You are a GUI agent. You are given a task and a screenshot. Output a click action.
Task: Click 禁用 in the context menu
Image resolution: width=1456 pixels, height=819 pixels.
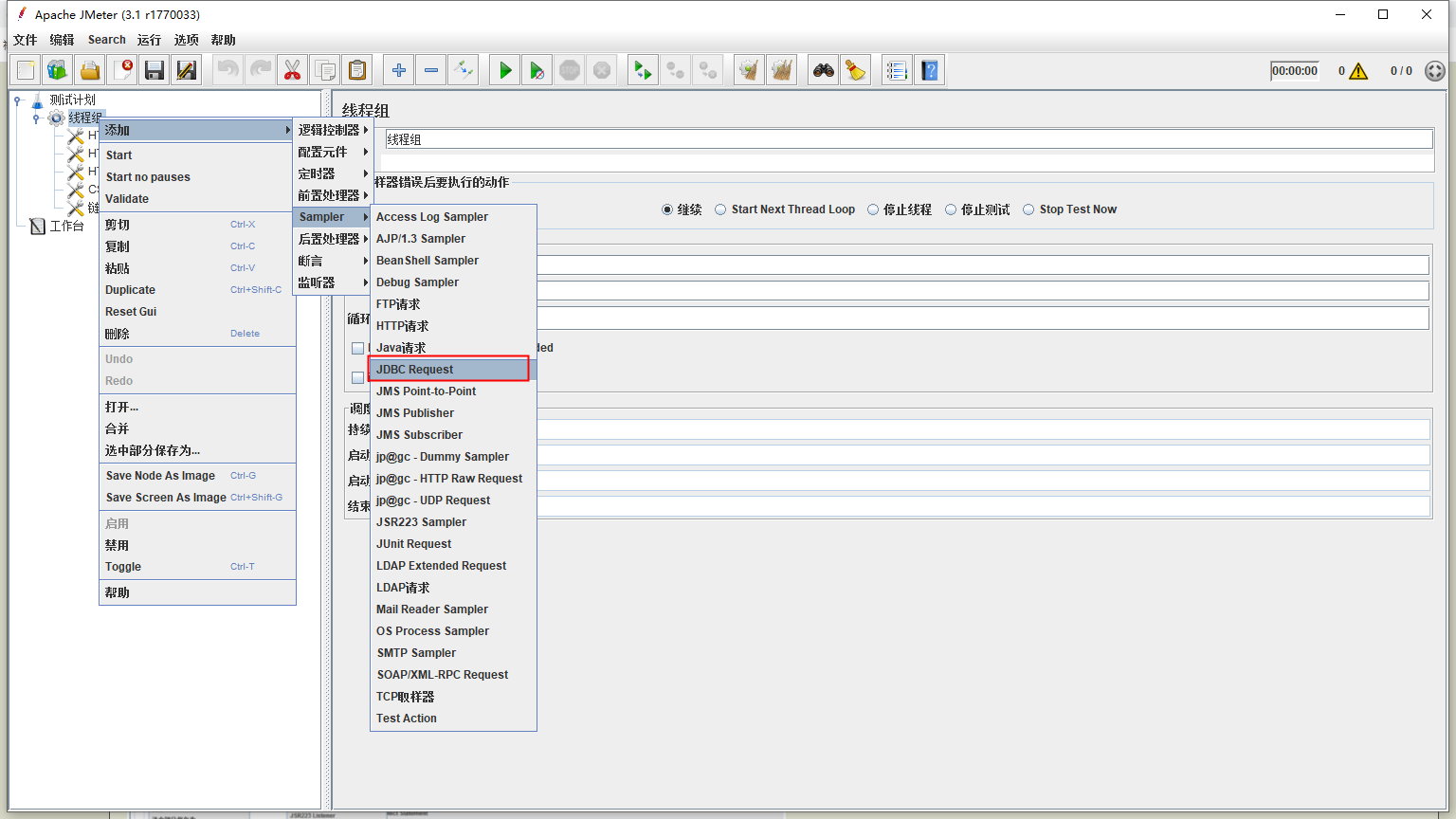coord(197,545)
